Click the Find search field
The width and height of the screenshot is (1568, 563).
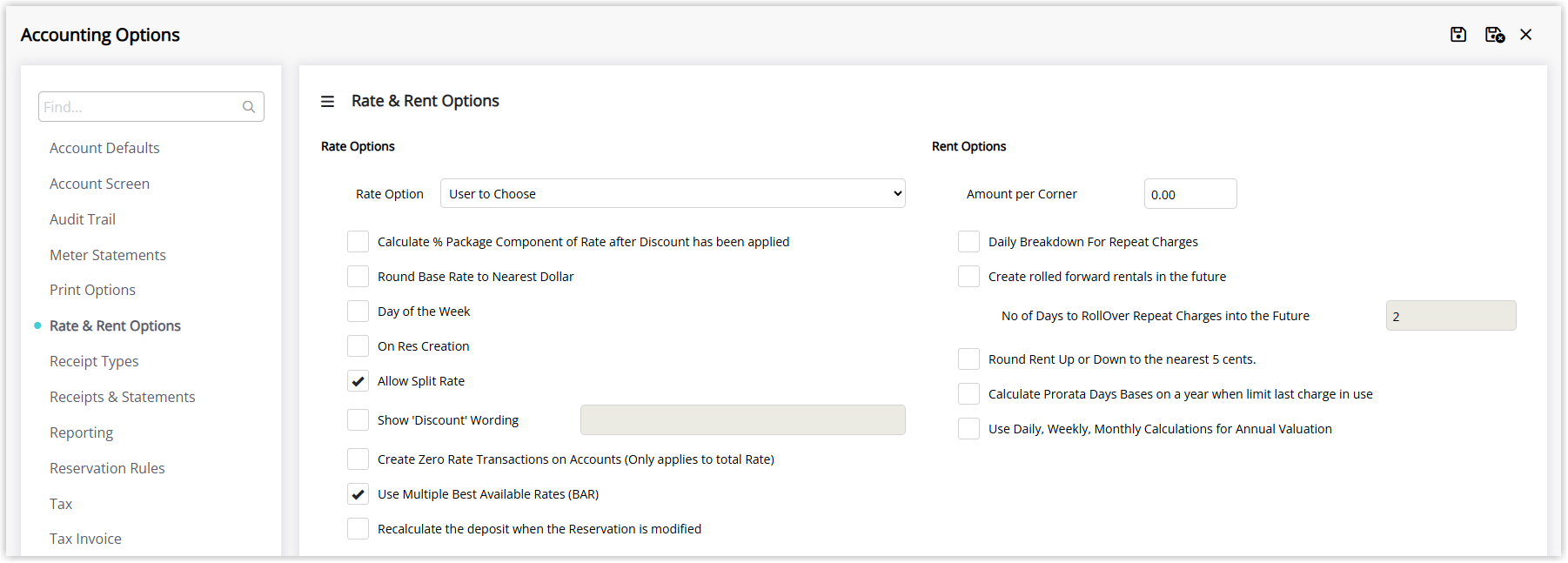[151, 107]
